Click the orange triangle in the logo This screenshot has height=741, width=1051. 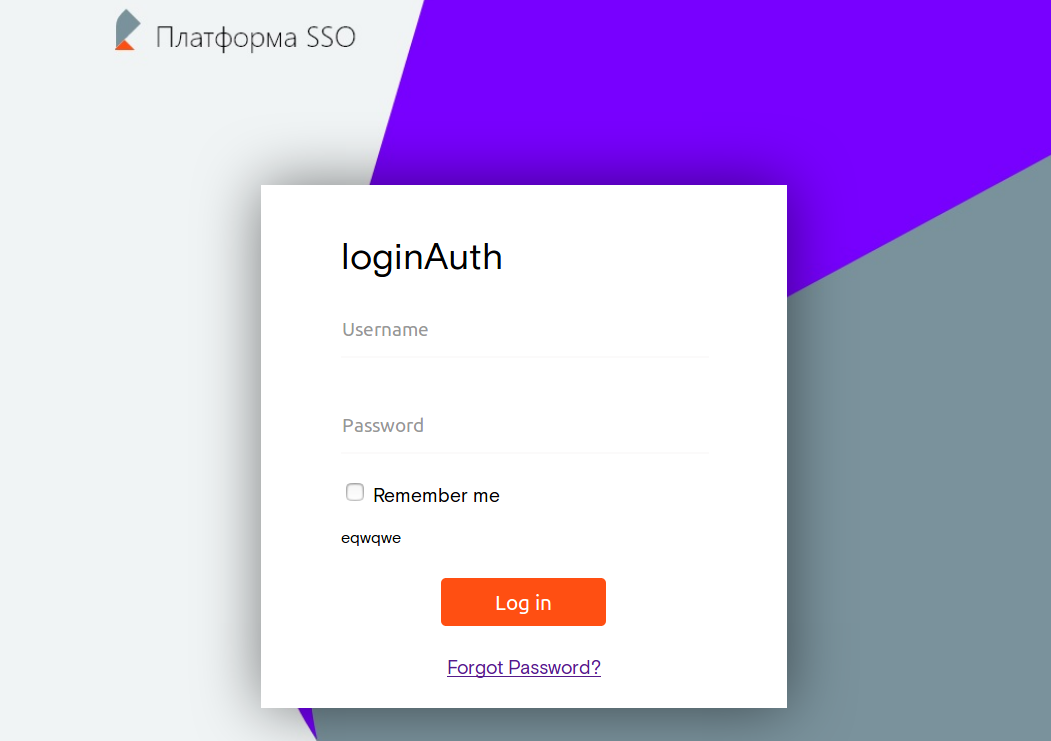pos(124,44)
